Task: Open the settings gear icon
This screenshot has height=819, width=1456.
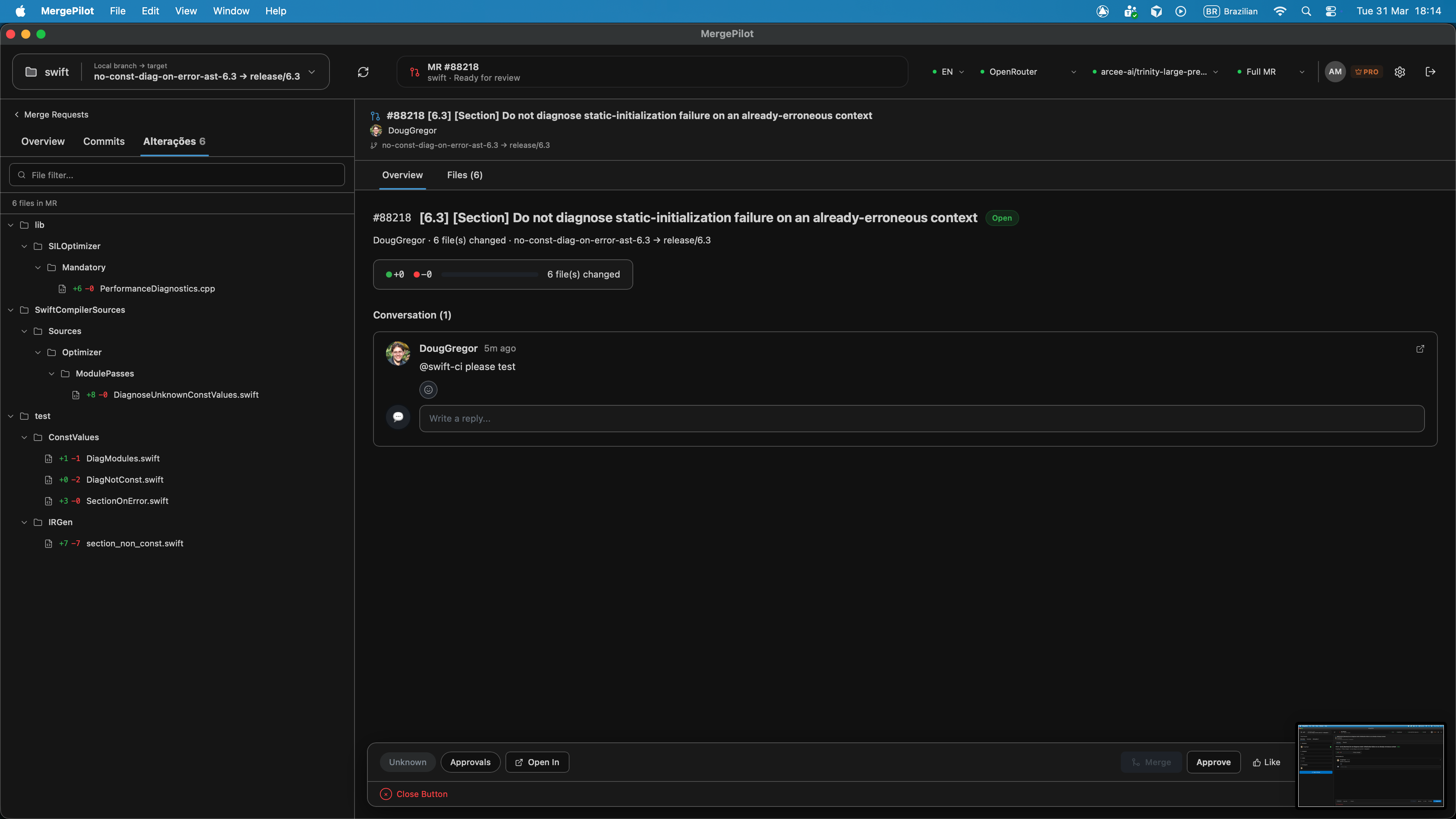Action: [x=1400, y=72]
